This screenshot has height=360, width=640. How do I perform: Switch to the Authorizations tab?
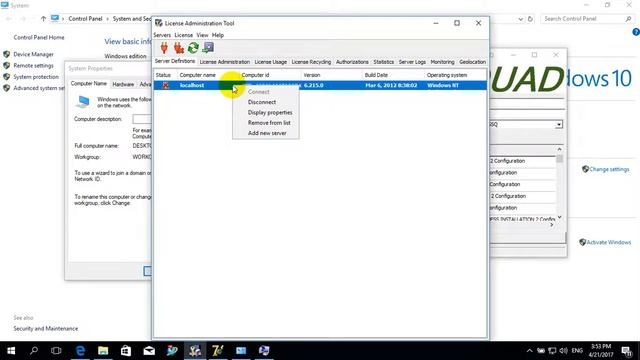pyautogui.click(x=352, y=62)
